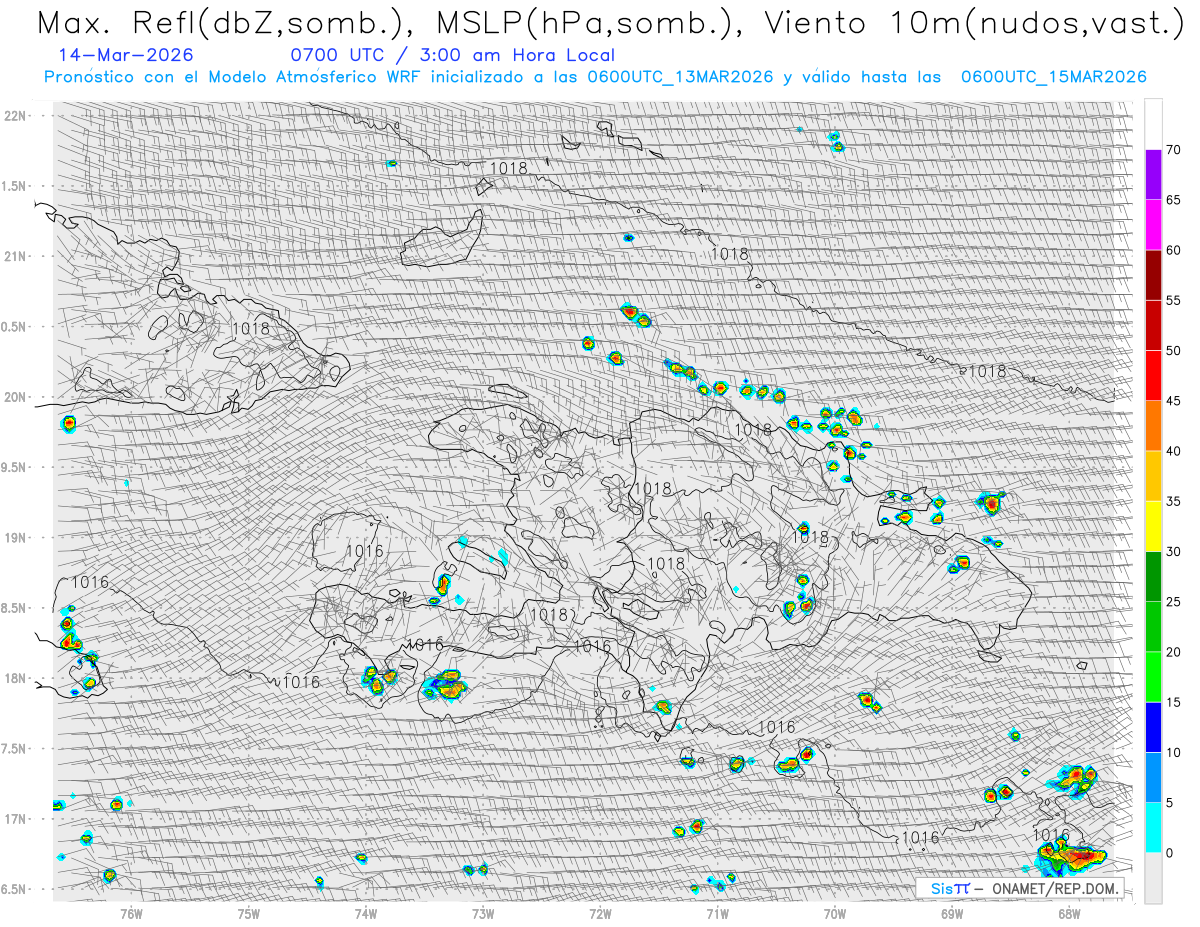Click the '71W' longitude axis label
Image resolution: width=1200 pixels, height=927 pixels.
[x=716, y=912]
